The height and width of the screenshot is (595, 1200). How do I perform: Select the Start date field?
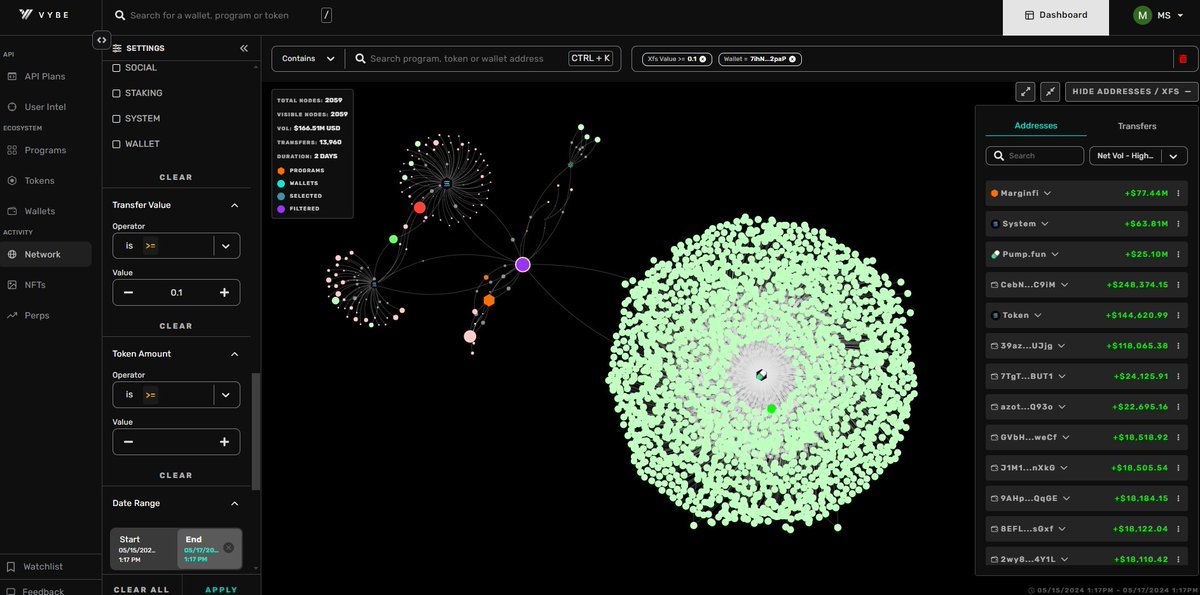click(x=144, y=549)
